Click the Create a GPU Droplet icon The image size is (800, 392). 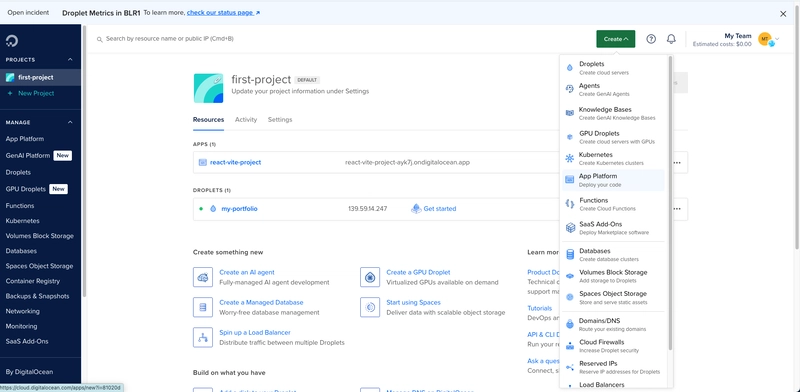click(x=370, y=277)
